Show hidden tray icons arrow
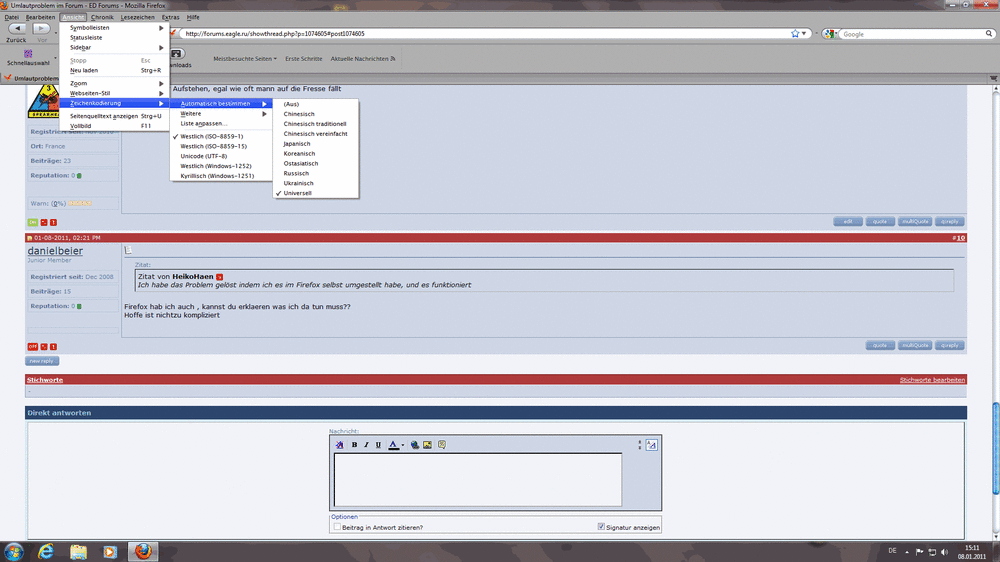Viewport: 1000px width, 562px height. 906,552
